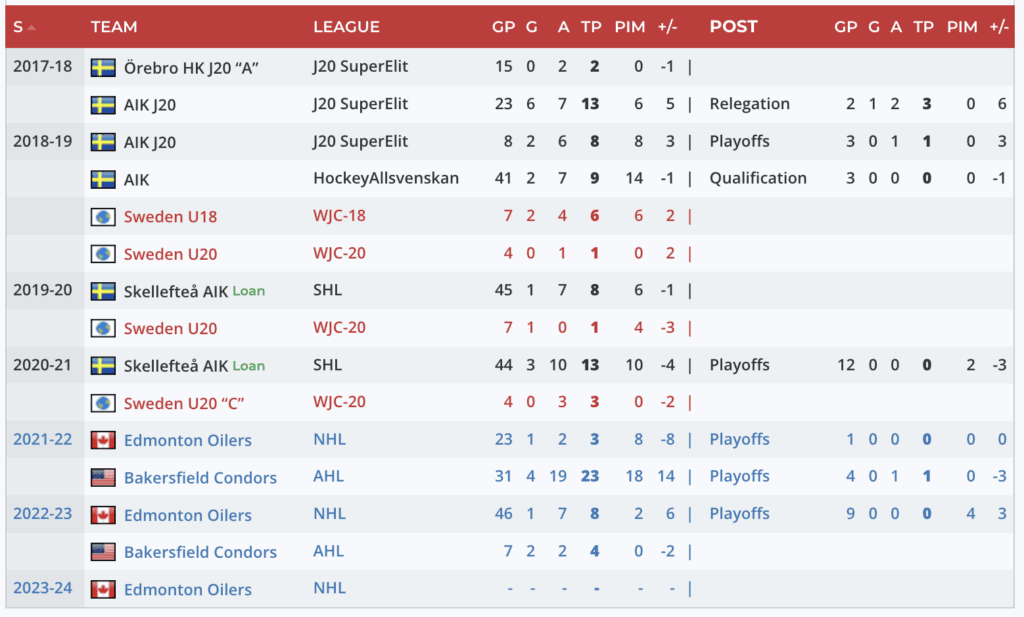The height and width of the screenshot is (617, 1024).
Task: Click the WJC-18 league link
Action: pyautogui.click(x=339, y=216)
